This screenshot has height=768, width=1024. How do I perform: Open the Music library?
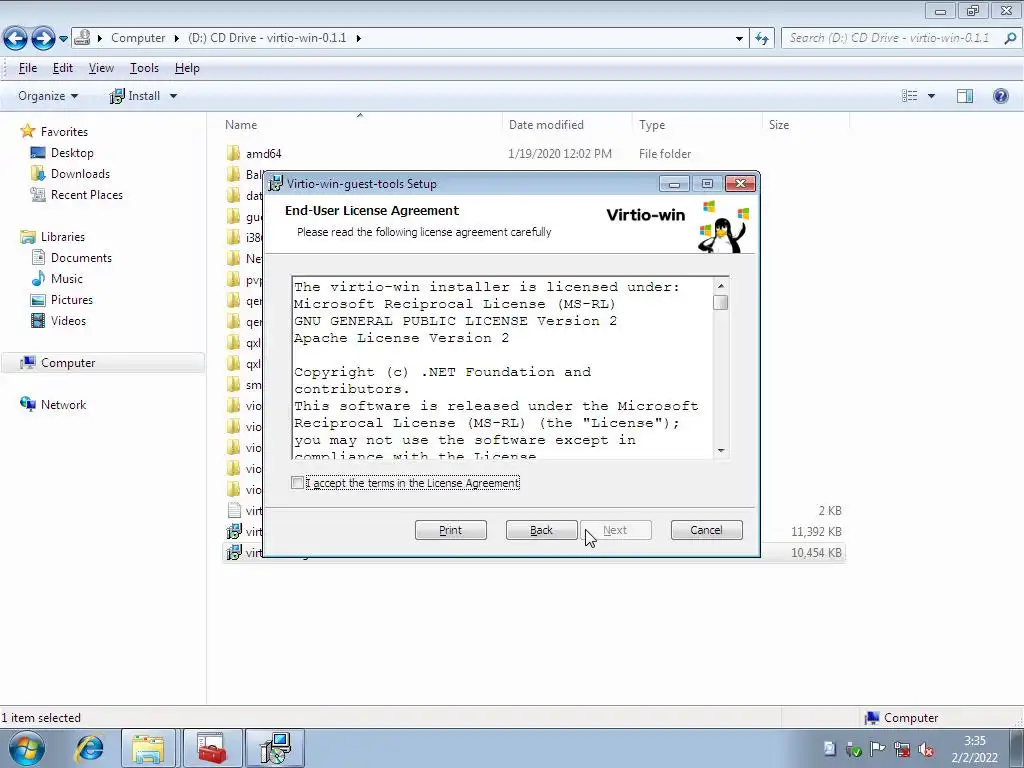point(67,278)
